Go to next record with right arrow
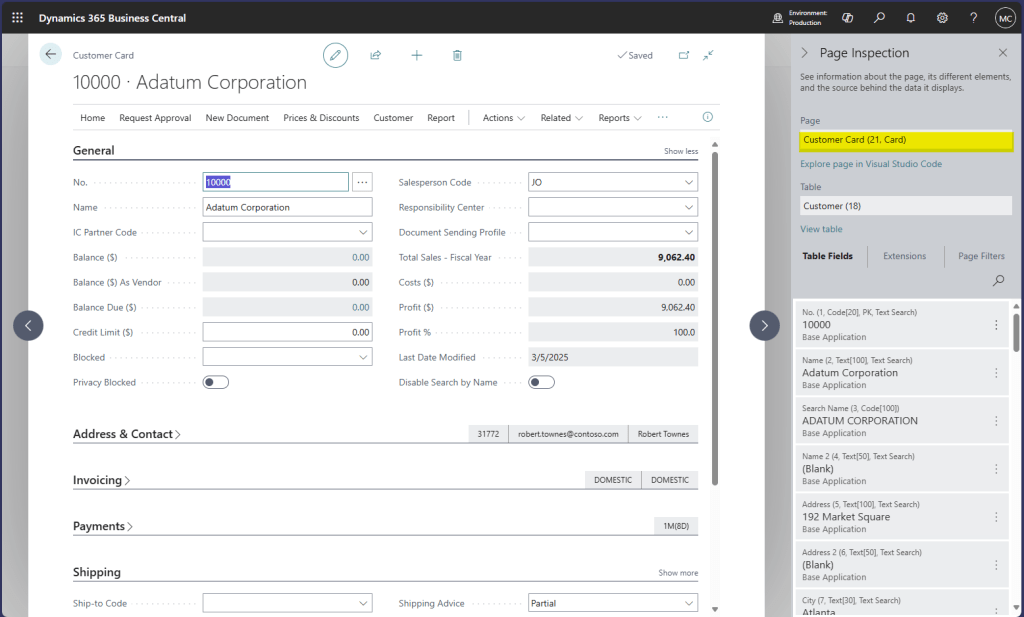The height and width of the screenshot is (617, 1024). [x=764, y=325]
